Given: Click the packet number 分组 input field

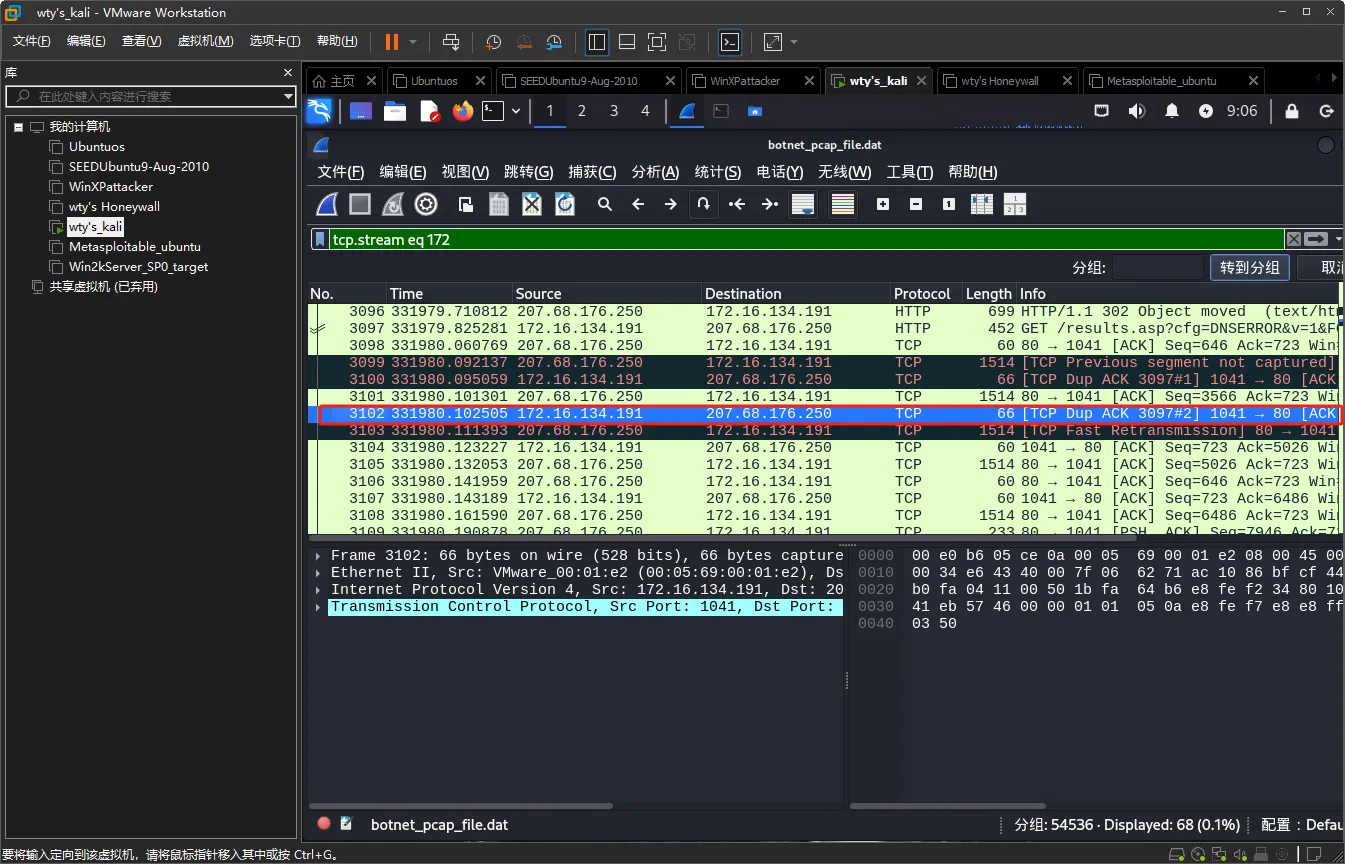Looking at the screenshot, I should (1157, 268).
